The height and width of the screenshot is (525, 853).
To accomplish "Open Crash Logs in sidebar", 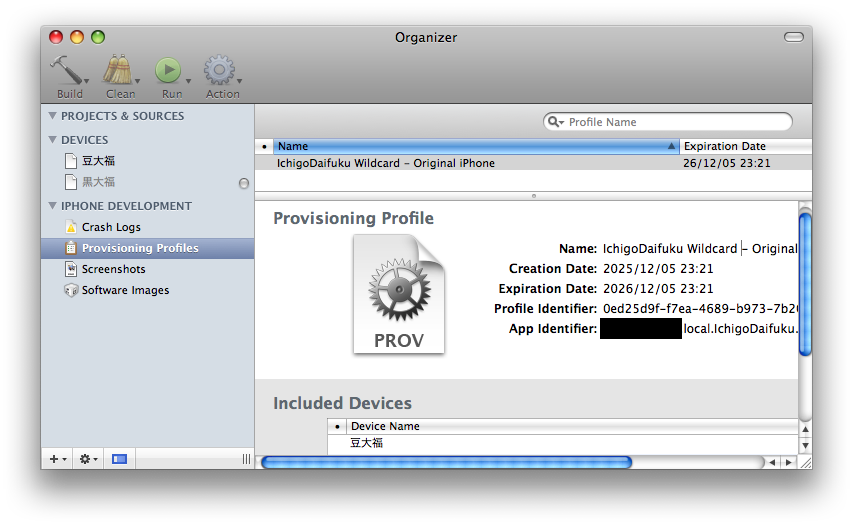I will coord(110,227).
